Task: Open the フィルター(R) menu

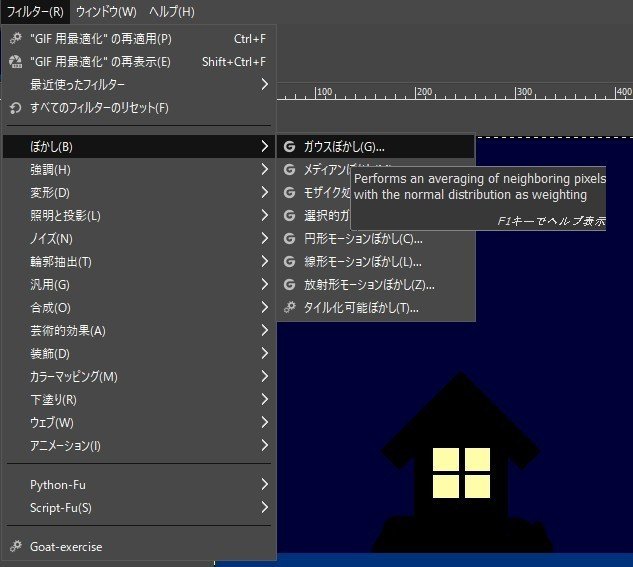Action: point(35,12)
